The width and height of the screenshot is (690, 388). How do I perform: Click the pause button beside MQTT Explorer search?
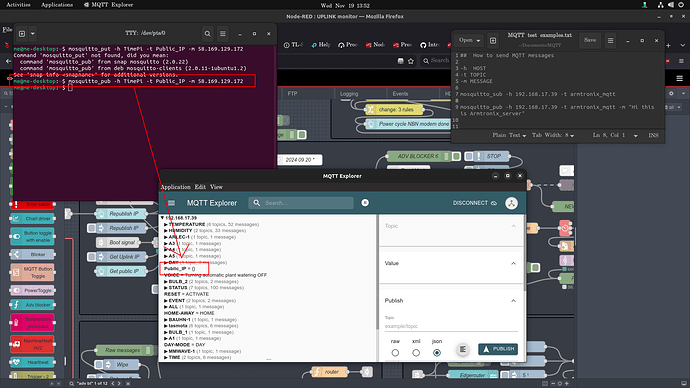365,202
